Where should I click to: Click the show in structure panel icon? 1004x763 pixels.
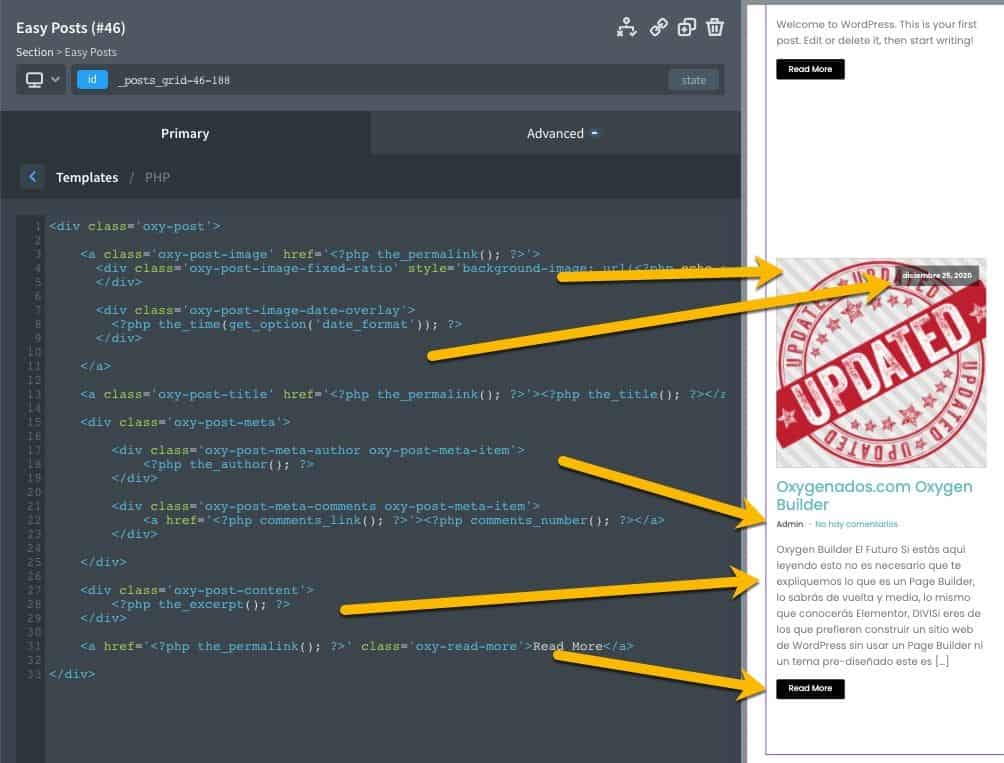tap(626, 27)
